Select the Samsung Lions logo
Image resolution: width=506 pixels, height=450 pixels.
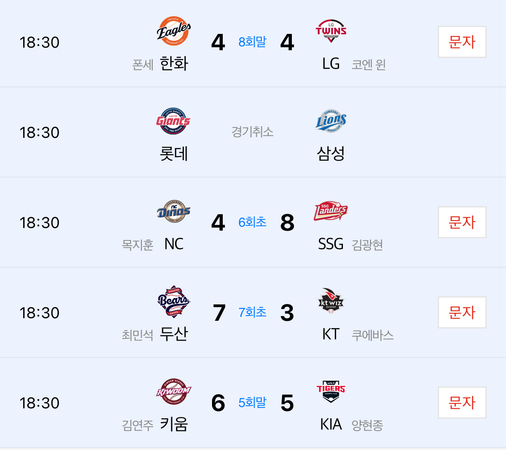pos(331,121)
